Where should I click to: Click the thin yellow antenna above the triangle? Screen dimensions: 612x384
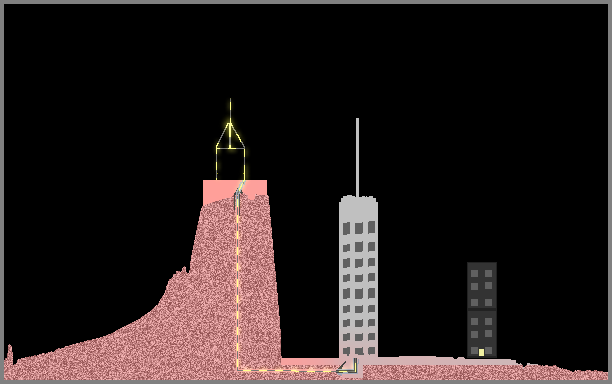(x=230, y=110)
